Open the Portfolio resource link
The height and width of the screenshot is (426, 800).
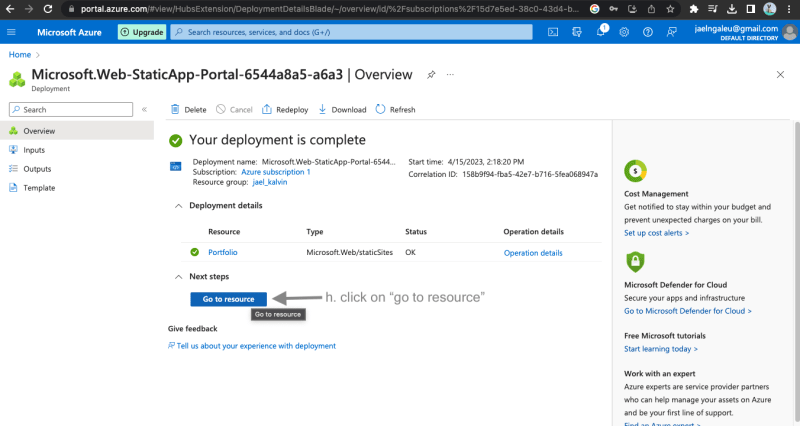click(x=222, y=252)
